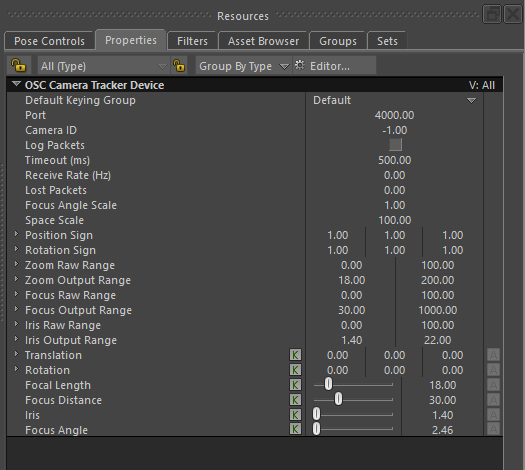Click the Focus Distance slider handle
The width and height of the screenshot is (525, 470).
click(339, 399)
